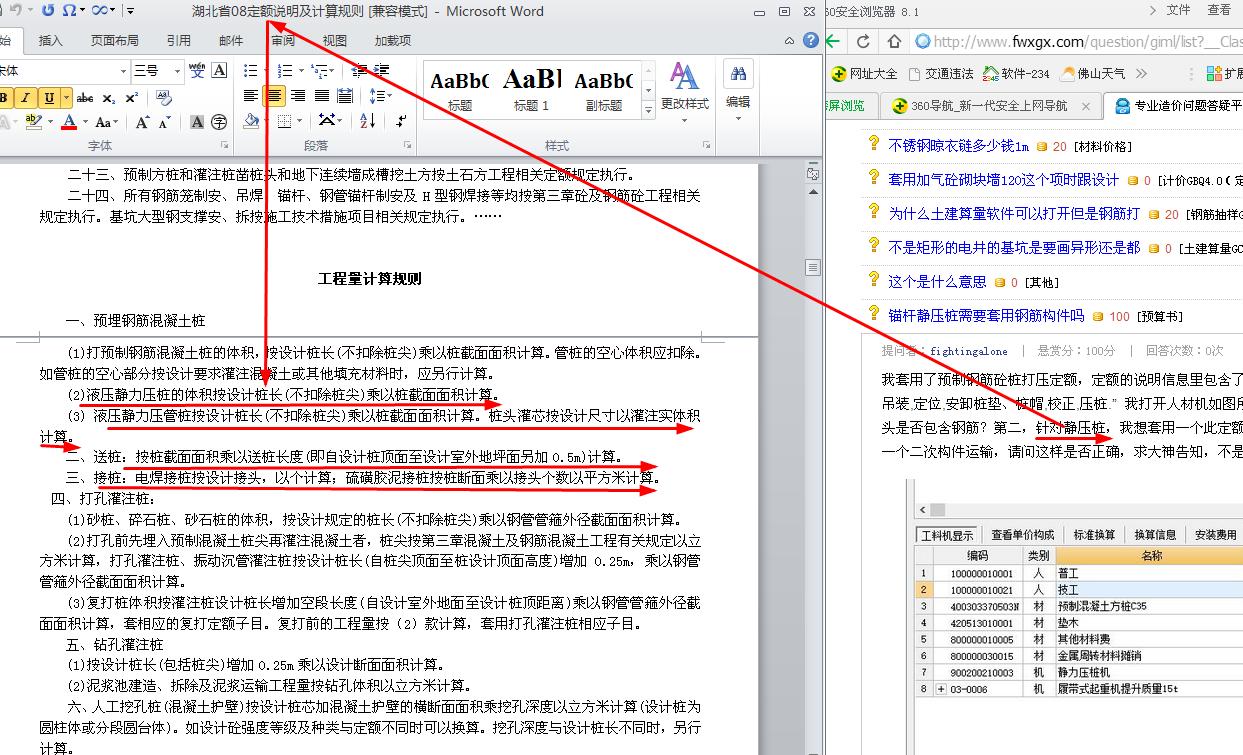The height and width of the screenshot is (755, 1243).
Task: Select the 副标题 style
Action: pyautogui.click(x=603, y=89)
